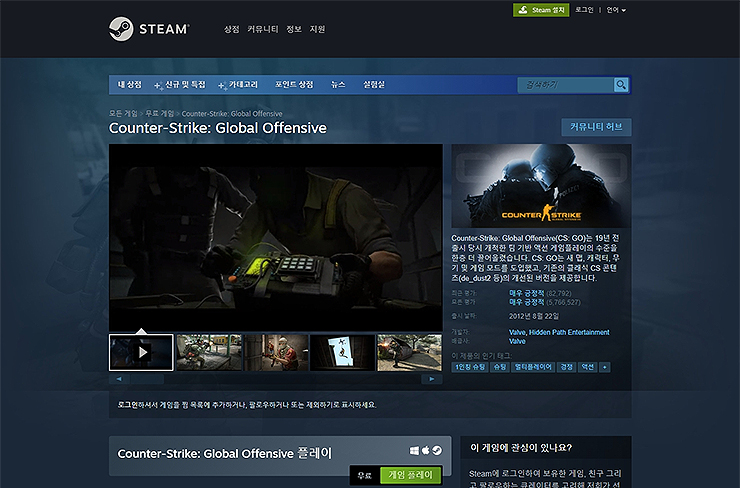Select the 포인트 상점 tab
The image size is (740, 488).
pos(294,84)
